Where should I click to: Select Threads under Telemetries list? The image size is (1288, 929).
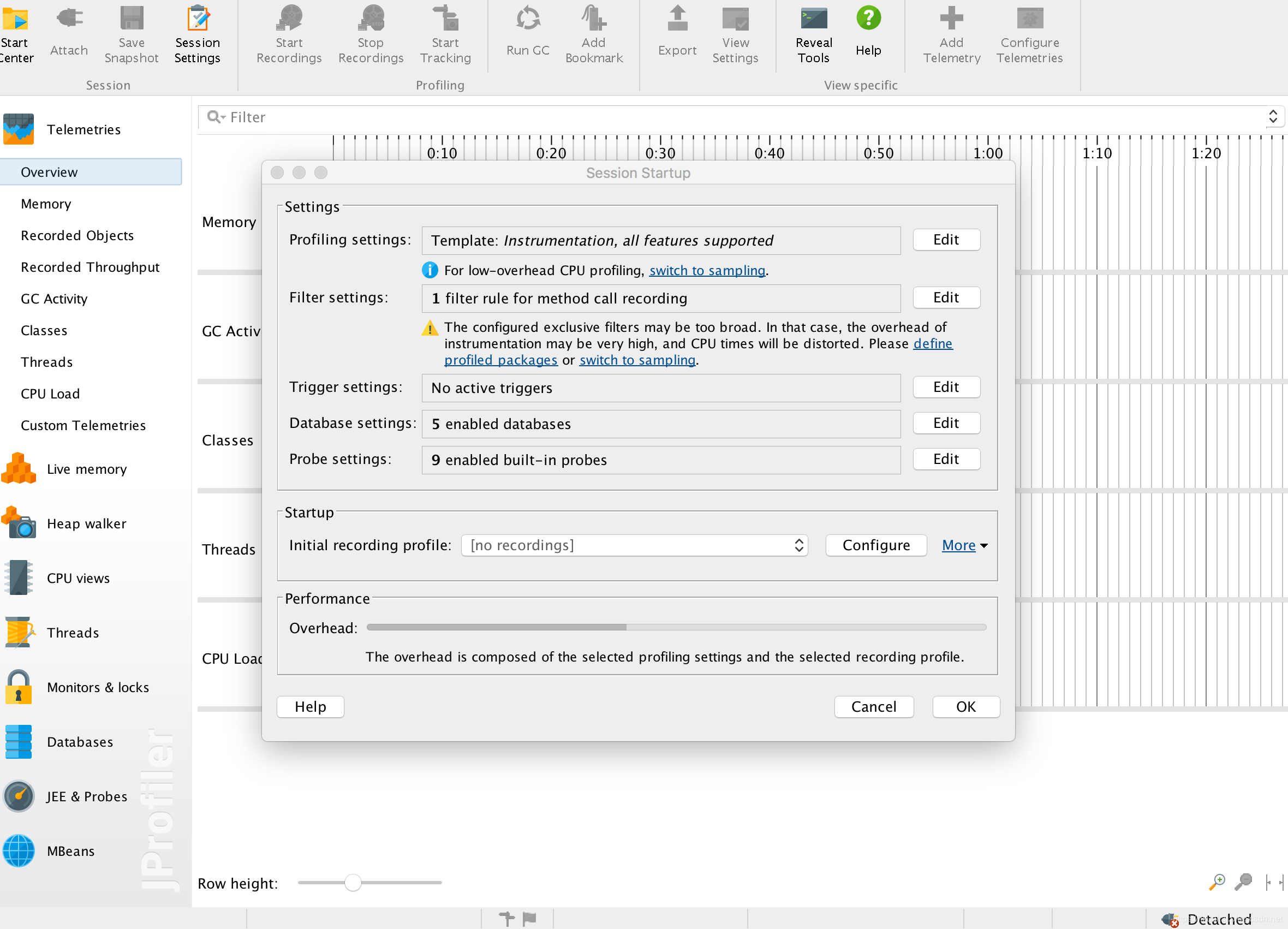tap(46, 362)
